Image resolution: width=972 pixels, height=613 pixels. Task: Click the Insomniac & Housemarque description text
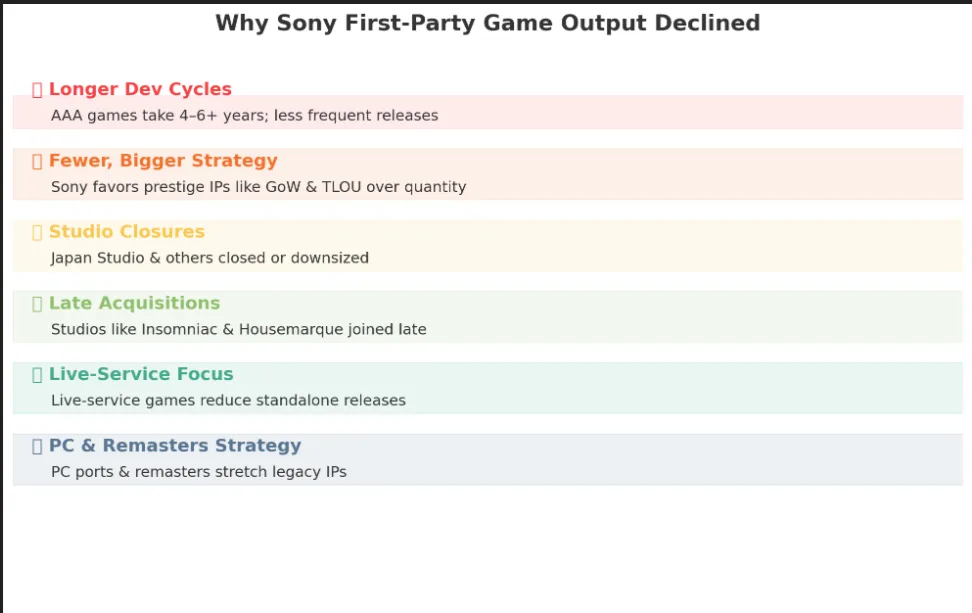[x=238, y=329]
